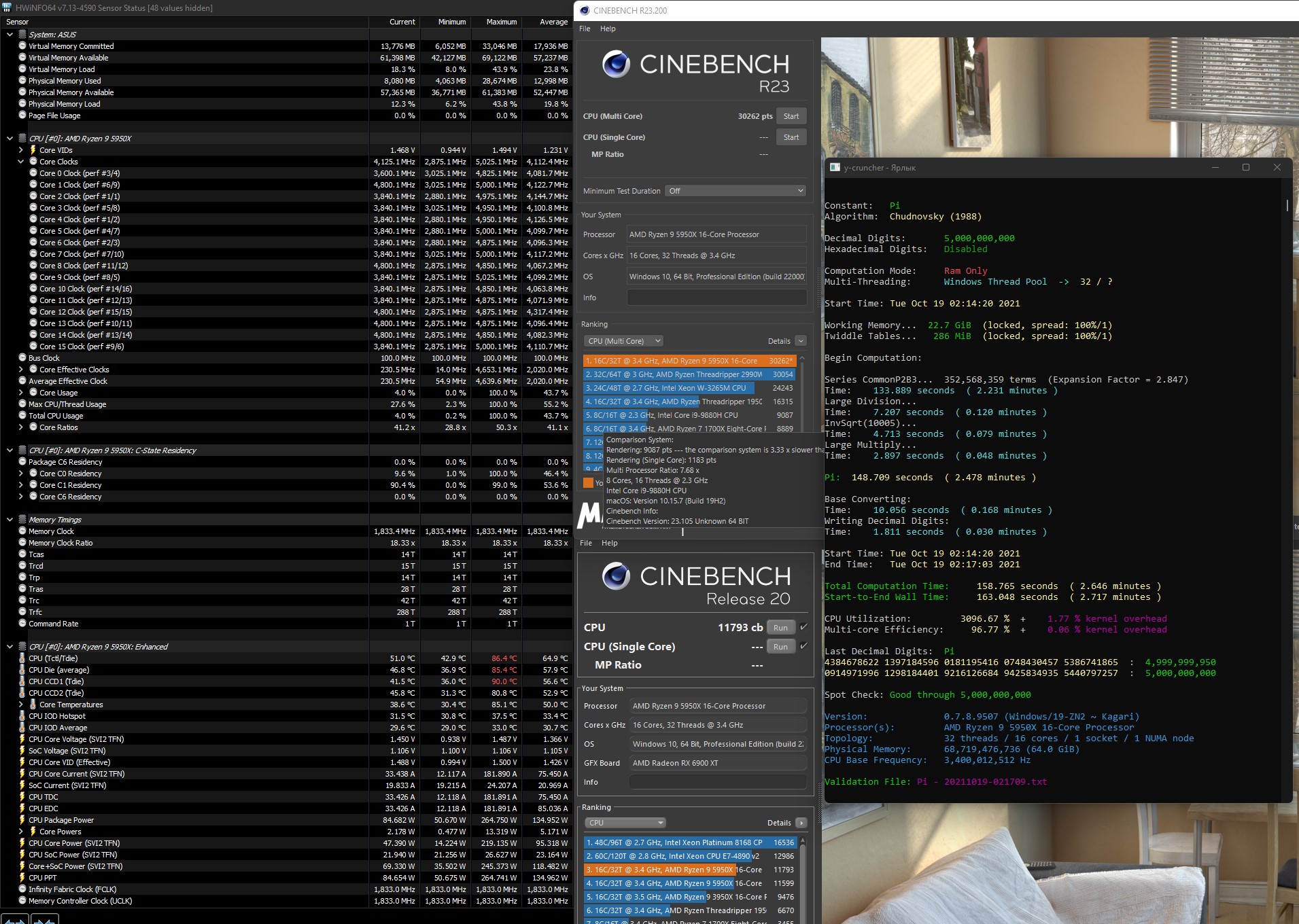Toggle the Details arrow in R23 Ranking
The height and width of the screenshot is (924, 1299).
pos(801,341)
